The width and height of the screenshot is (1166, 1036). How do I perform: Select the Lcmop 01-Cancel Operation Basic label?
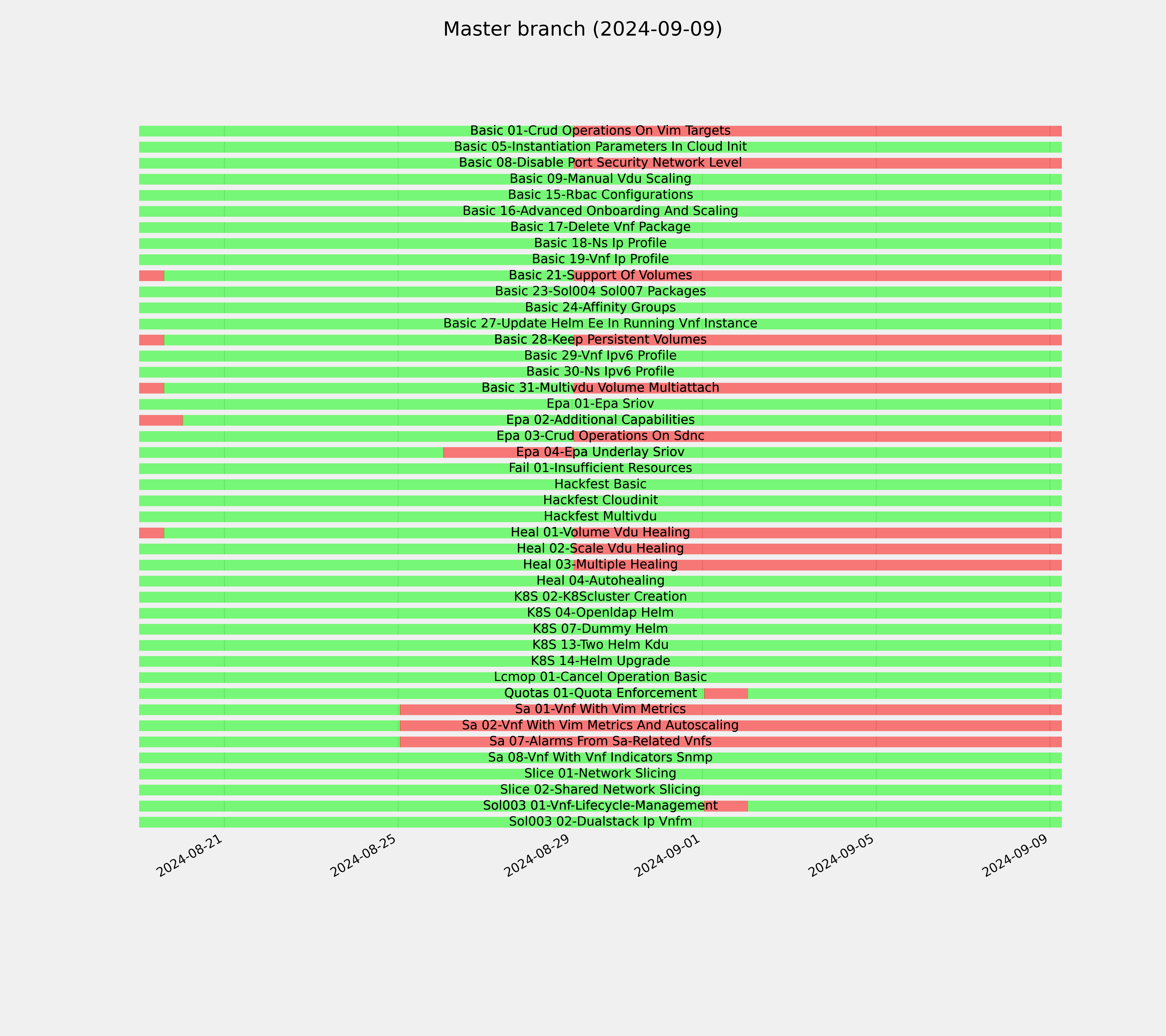pyautogui.click(x=600, y=677)
